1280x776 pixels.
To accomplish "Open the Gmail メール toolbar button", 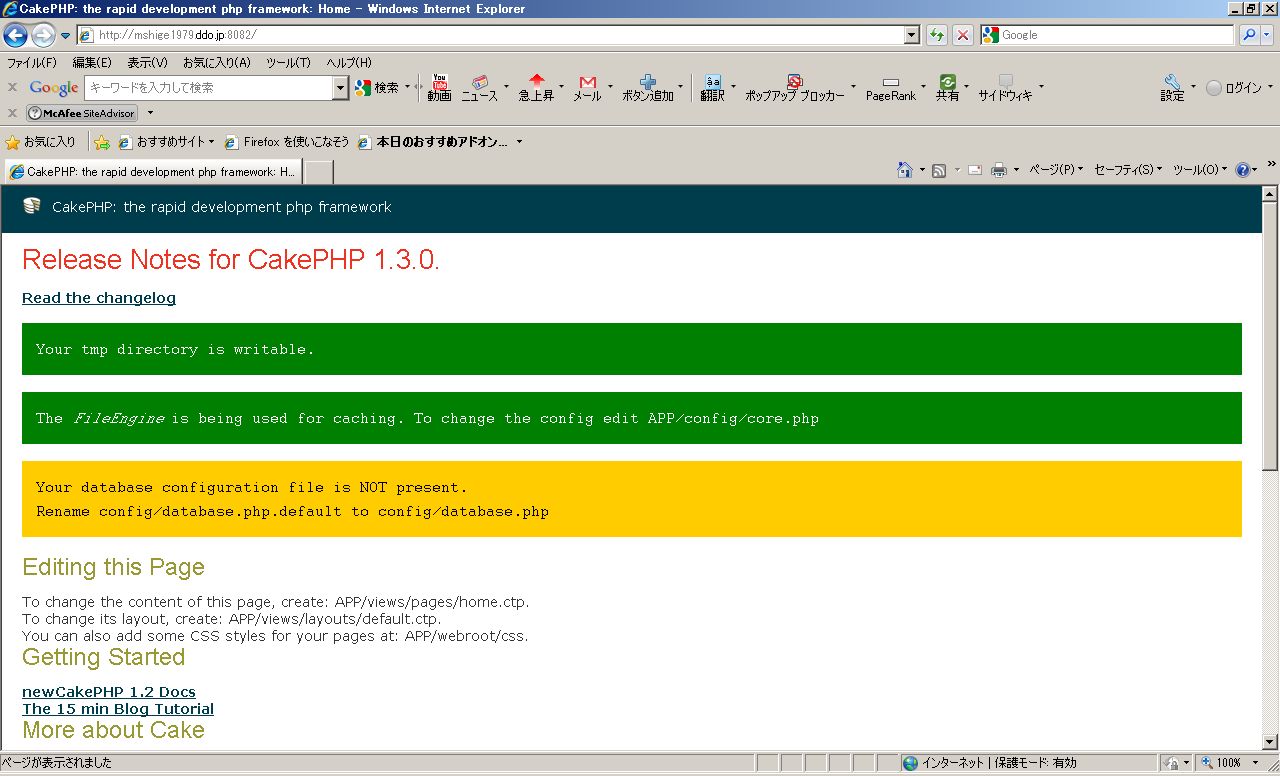I will [x=587, y=88].
